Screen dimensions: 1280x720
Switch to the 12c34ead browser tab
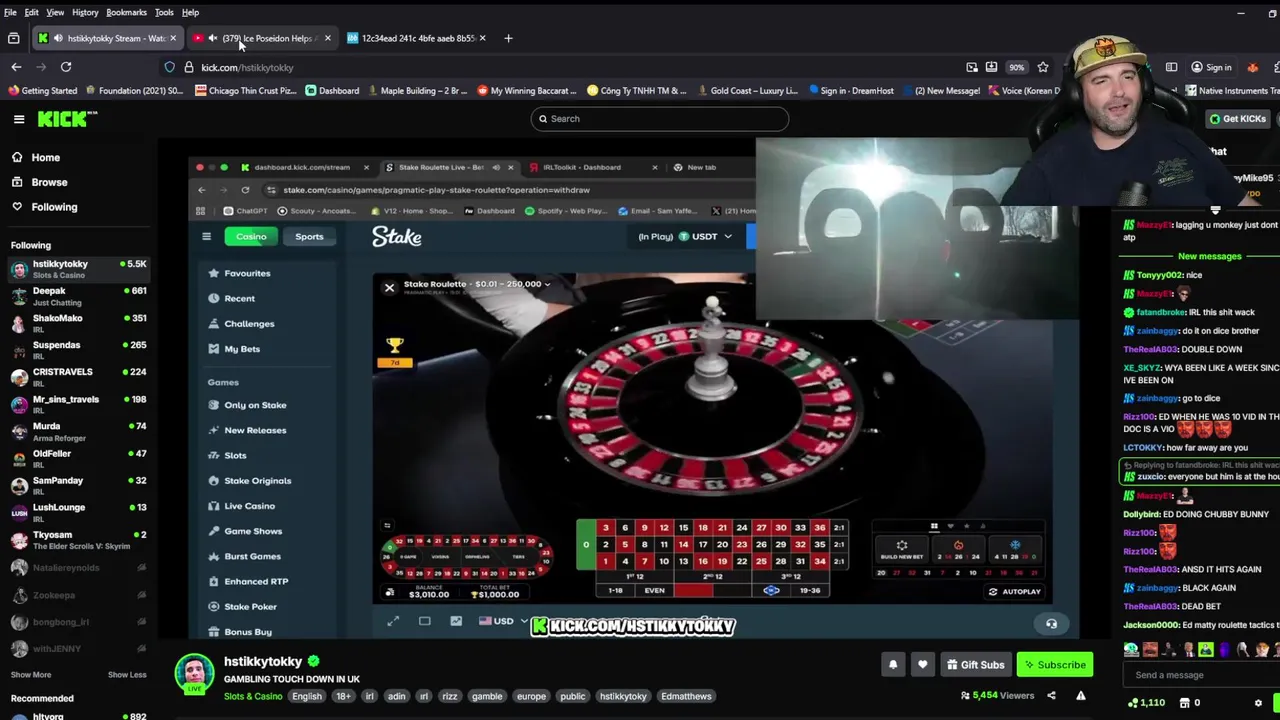[418, 38]
